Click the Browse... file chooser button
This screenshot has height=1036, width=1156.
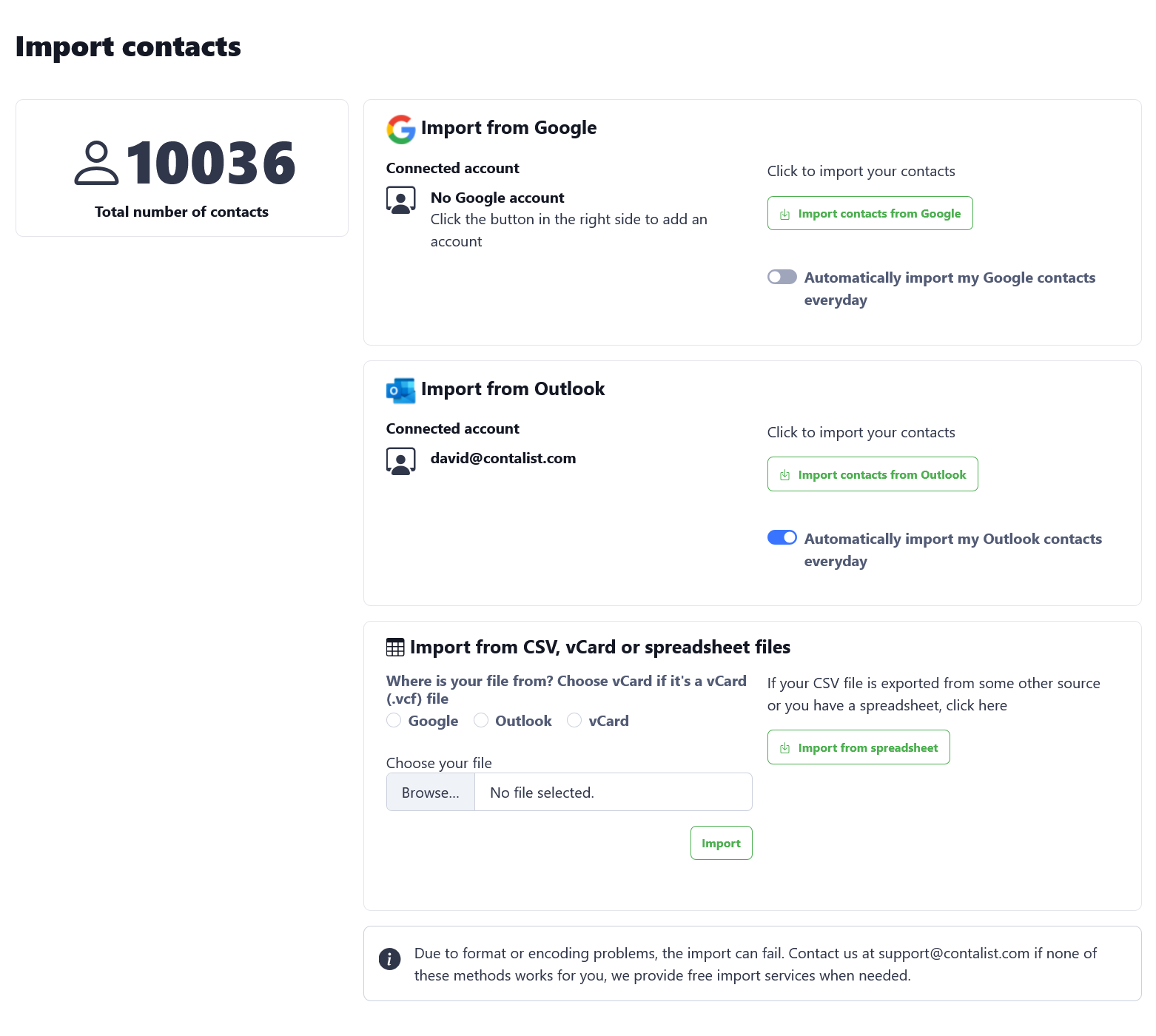click(x=431, y=793)
